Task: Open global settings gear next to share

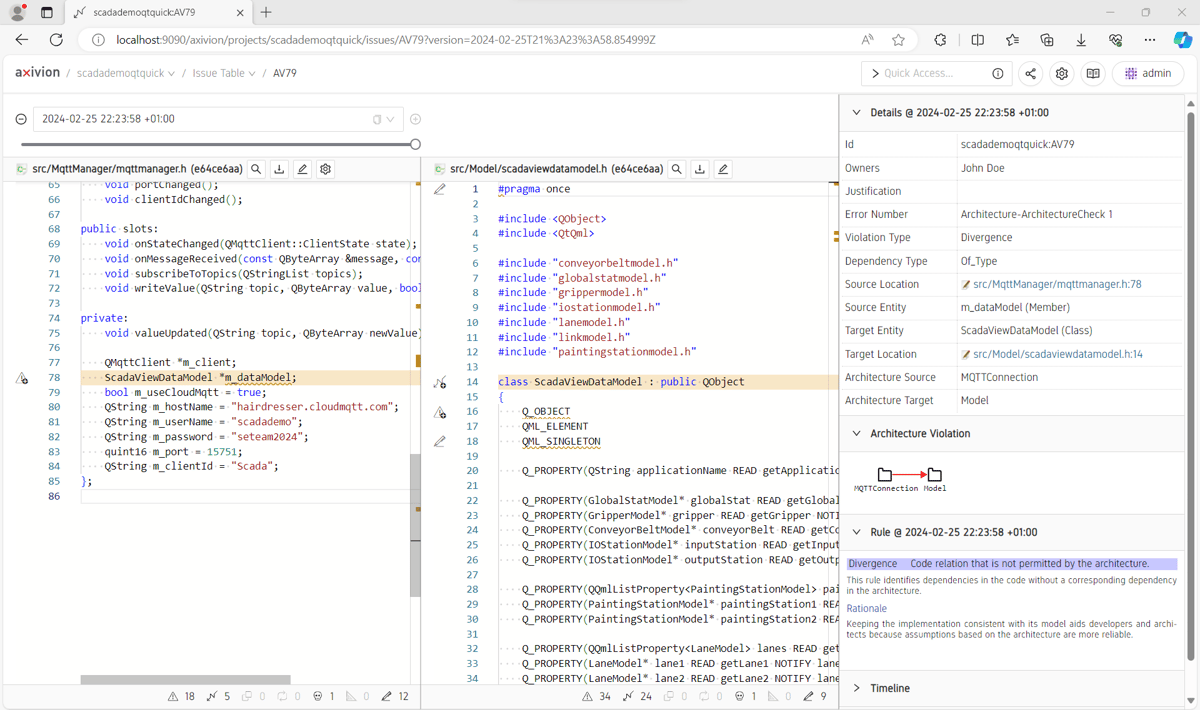Action: (1062, 73)
